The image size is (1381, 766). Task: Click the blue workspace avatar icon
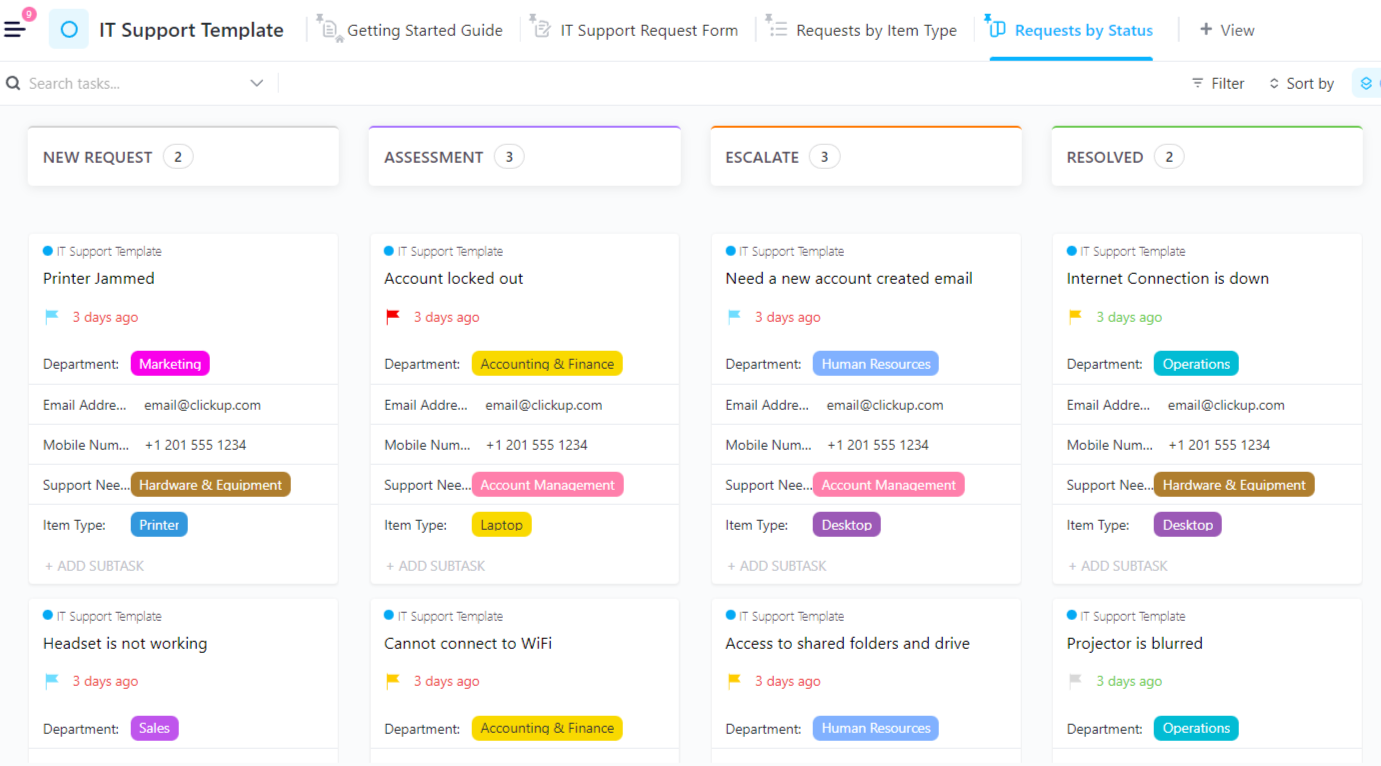[67, 28]
